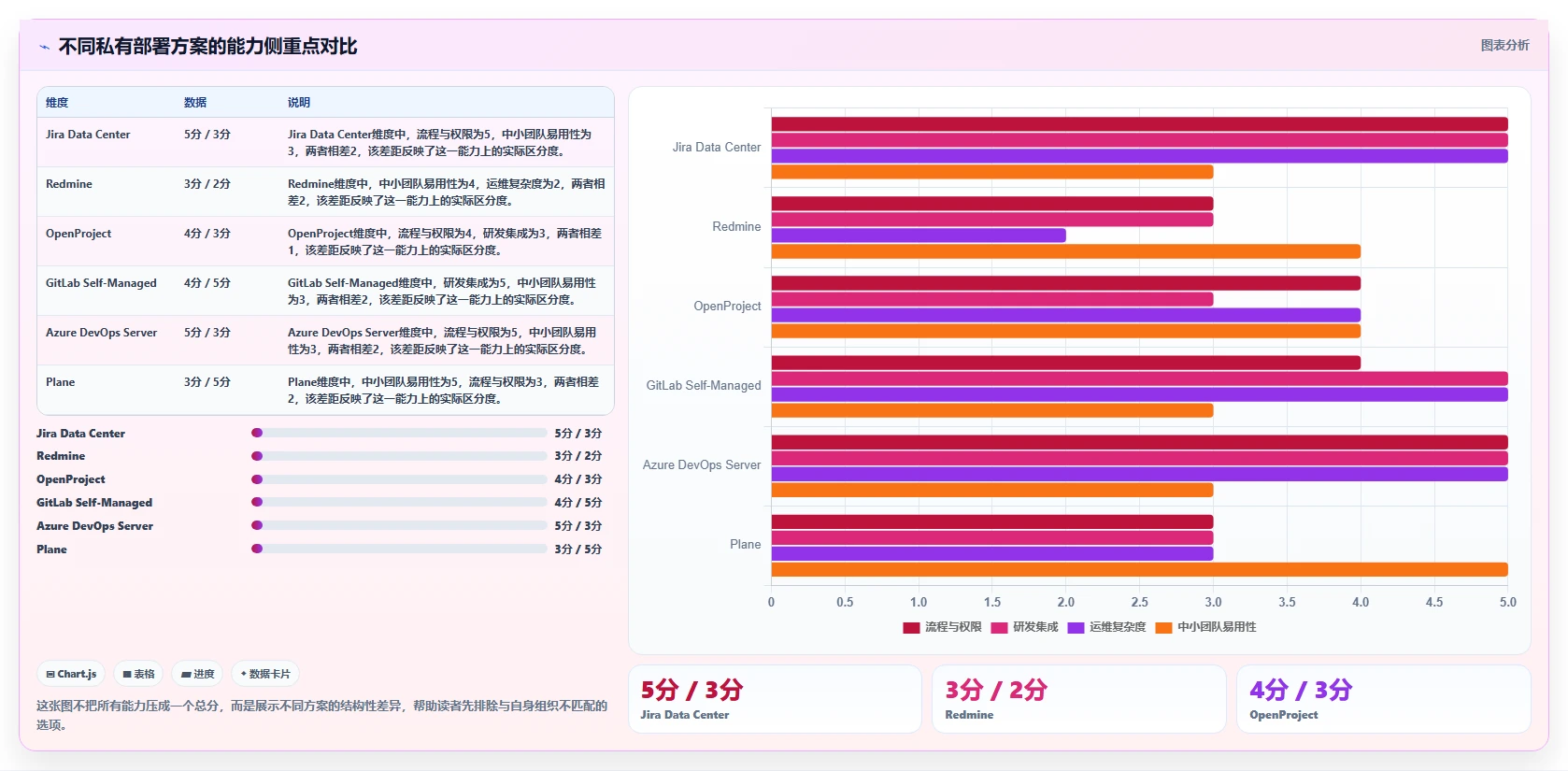Click the GitLab Self-Managed table row name
This screenshot has height=771, width=1568.
click(x=101, y=283)
